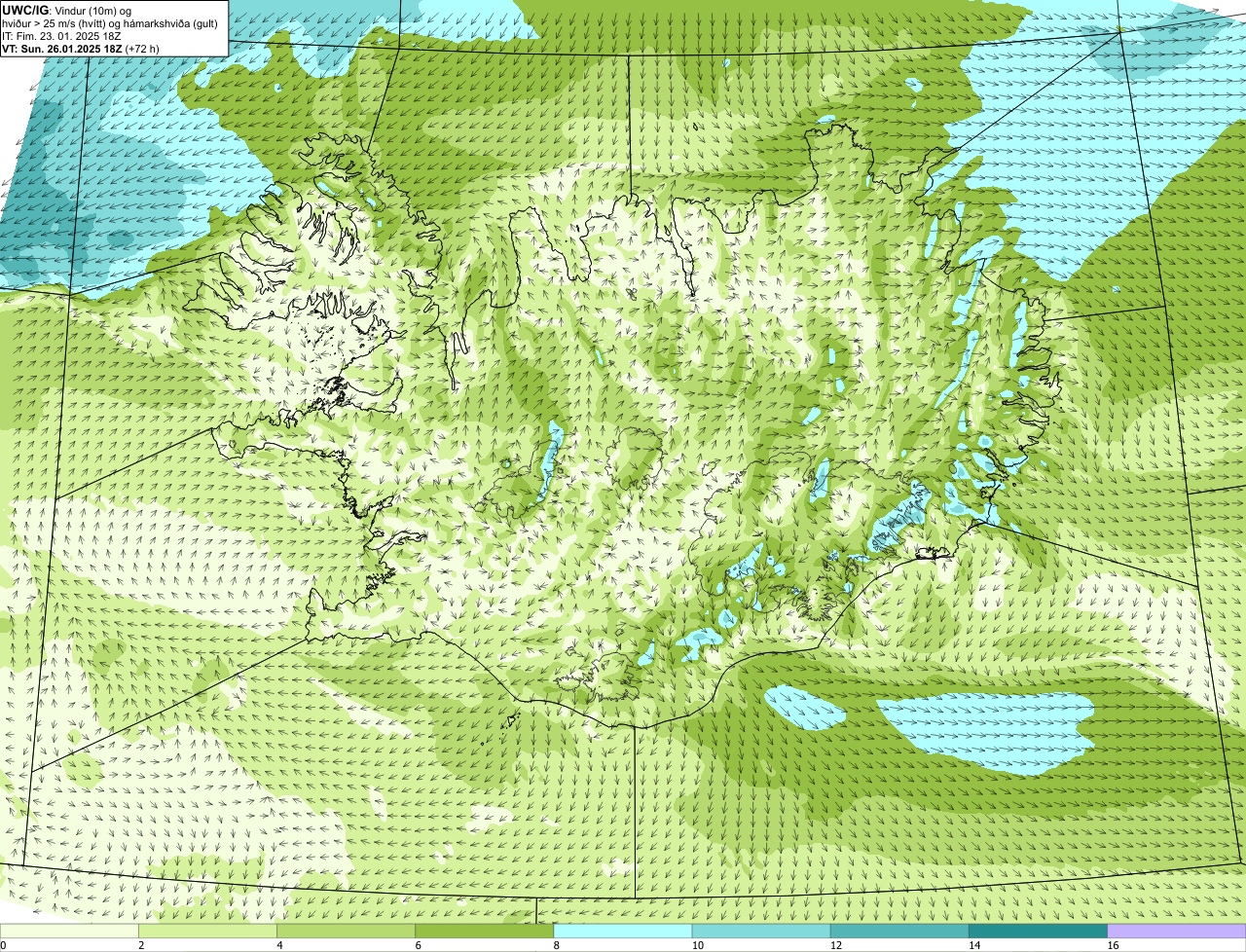This screenshot has width=1246, height=952.
Task: Click the valid time 'VT: Sun. 26.01.2025 18Z (+72 h)'
Action: coord(81,49)
